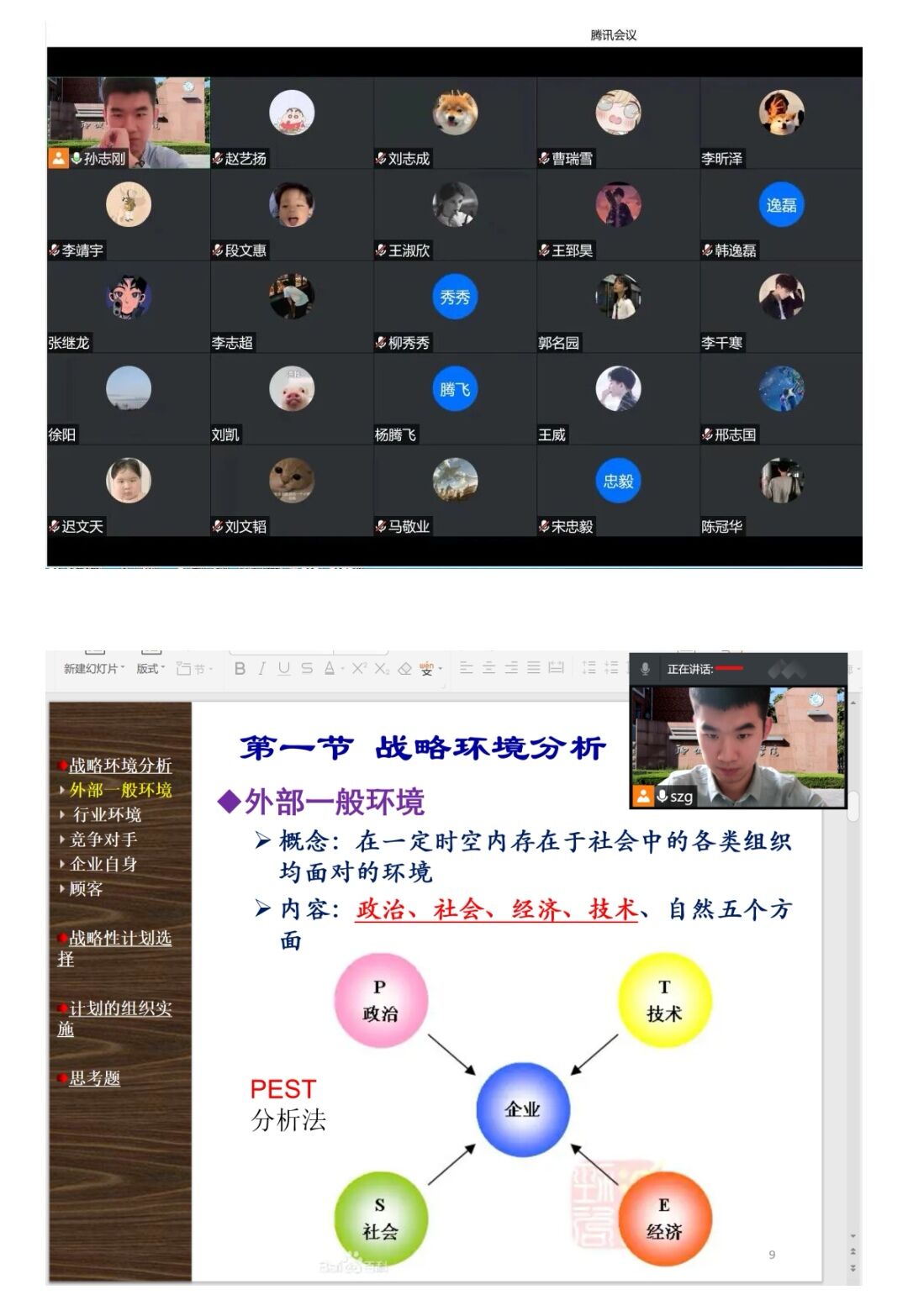The height and width of the screenshot is (1316, 908).
Task: Select the szg speaker video thumbnail
Action: click(738, 746)
